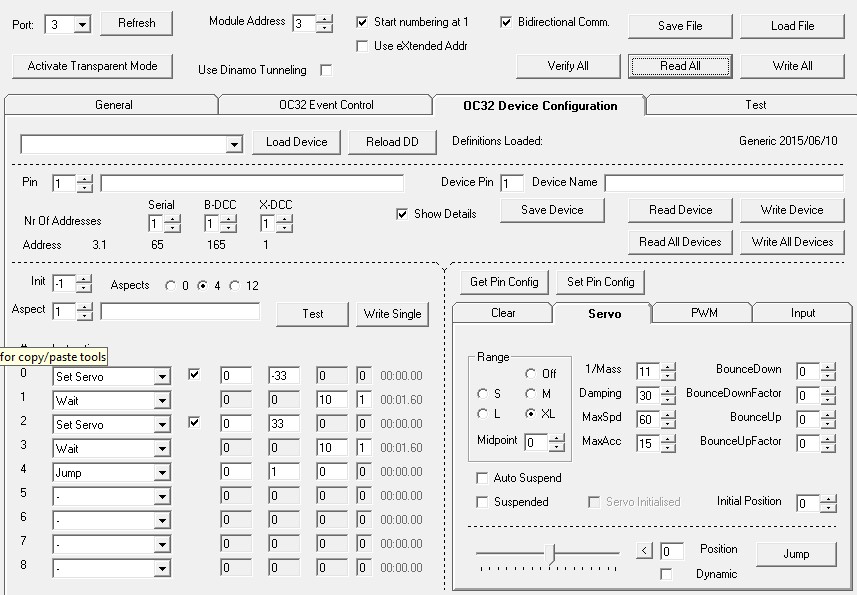The image size is (857, 595).
Task: Expand the device definition dropdown
Action: tap(234, 144)
